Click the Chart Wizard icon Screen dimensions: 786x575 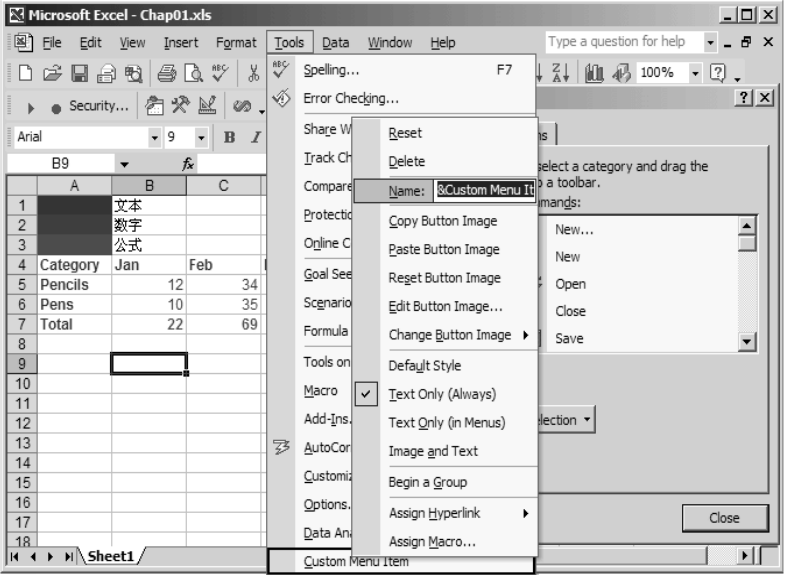click(x=594, y=73)
